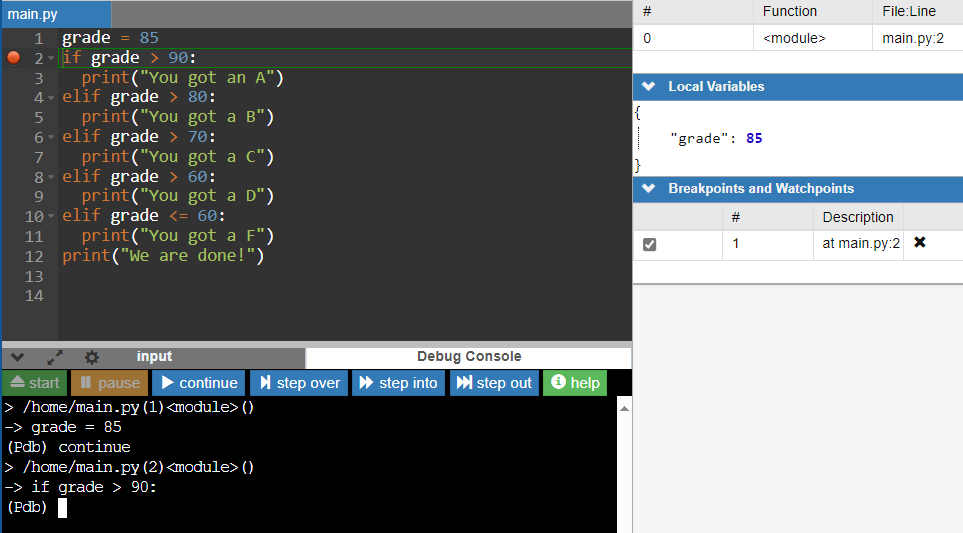Open console settings gear icon

[92, 357]
